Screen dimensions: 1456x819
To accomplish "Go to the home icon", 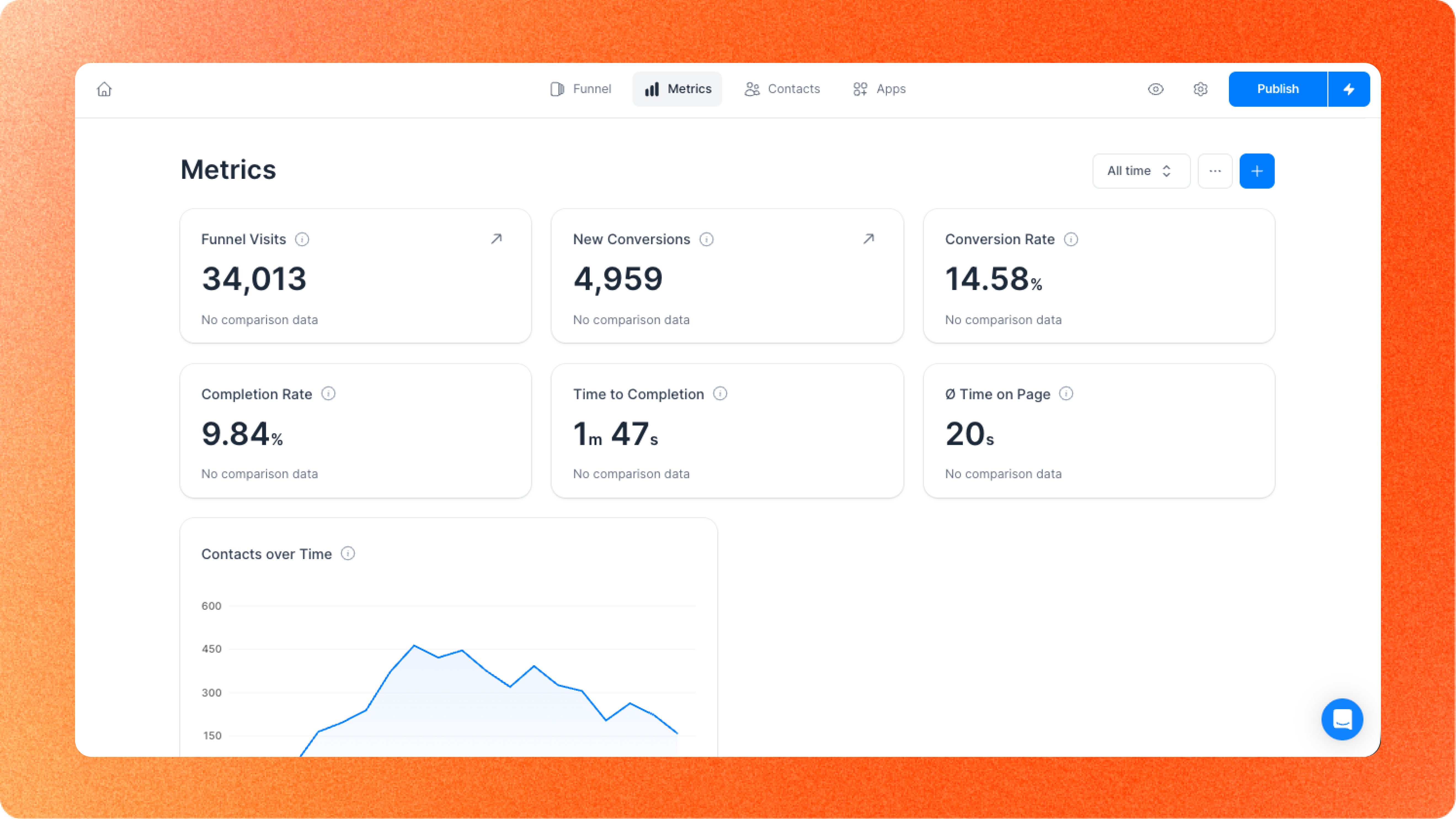I will [x=105, y=89].
